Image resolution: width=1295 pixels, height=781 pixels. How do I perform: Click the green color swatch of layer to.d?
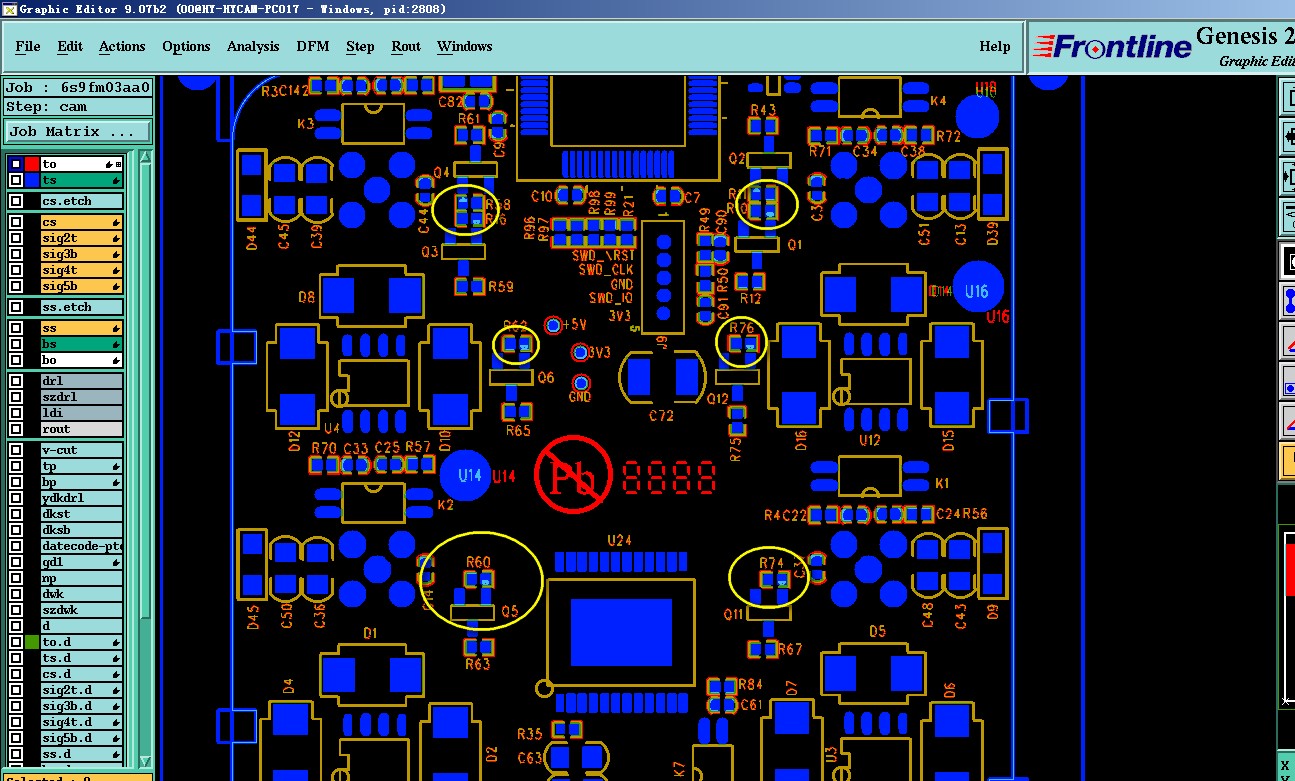pos(32,642)
